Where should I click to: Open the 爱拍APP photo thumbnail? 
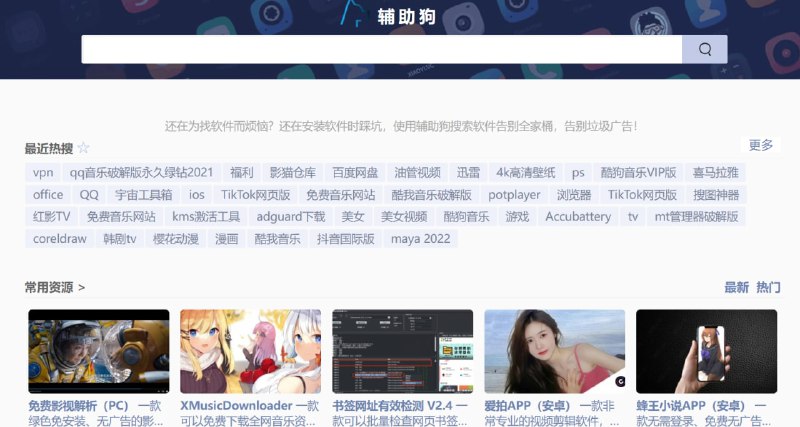(555, 351)
